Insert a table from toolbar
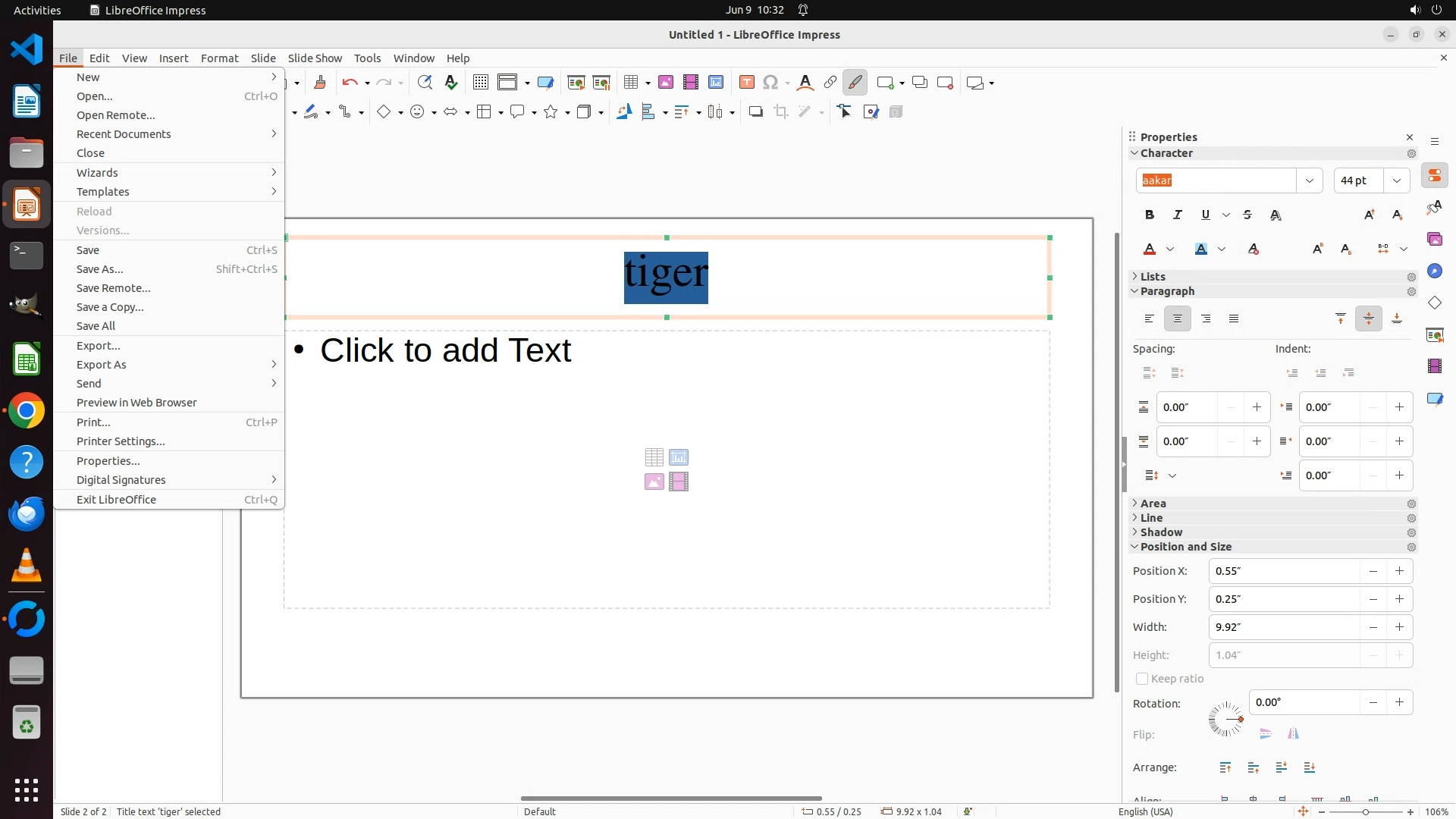Image resolution: width=1456 pixels, height=819 pixels. click(629, 83)
